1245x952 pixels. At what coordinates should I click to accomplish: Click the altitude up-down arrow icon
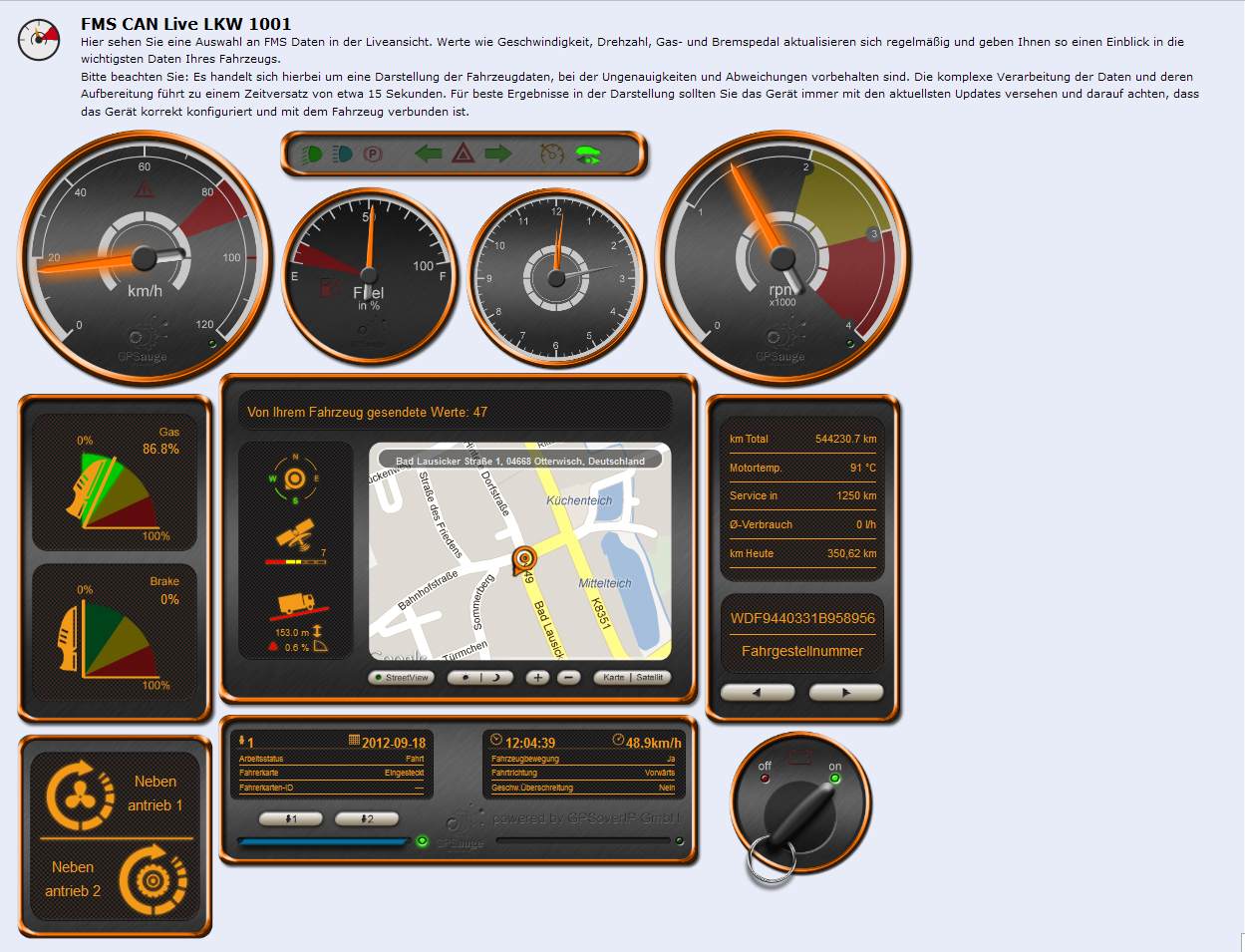(317, 631)
